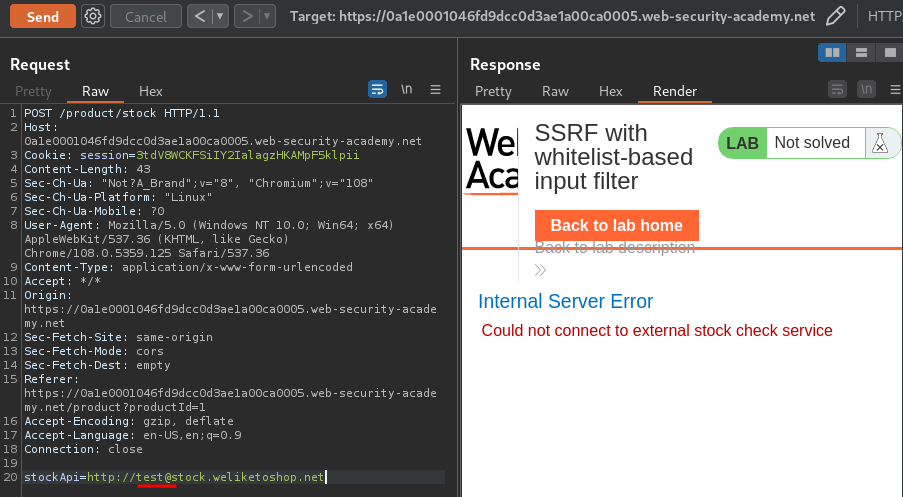Image resolution: width=903 pixels, height=497 pixels.
Task: Click the Web Security Academy logo
Action: coord(492,160)
